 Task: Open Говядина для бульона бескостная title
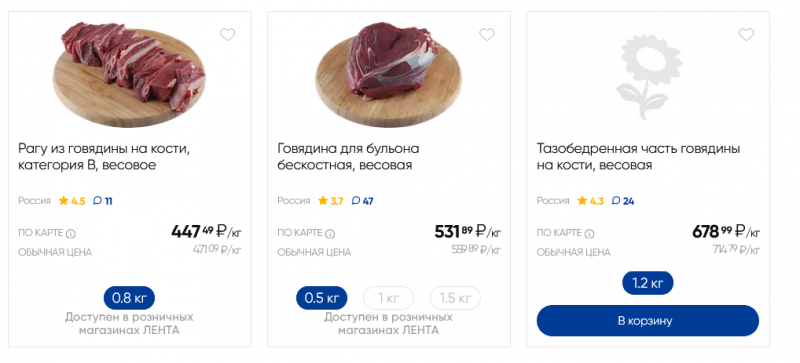tap(348, 157)
